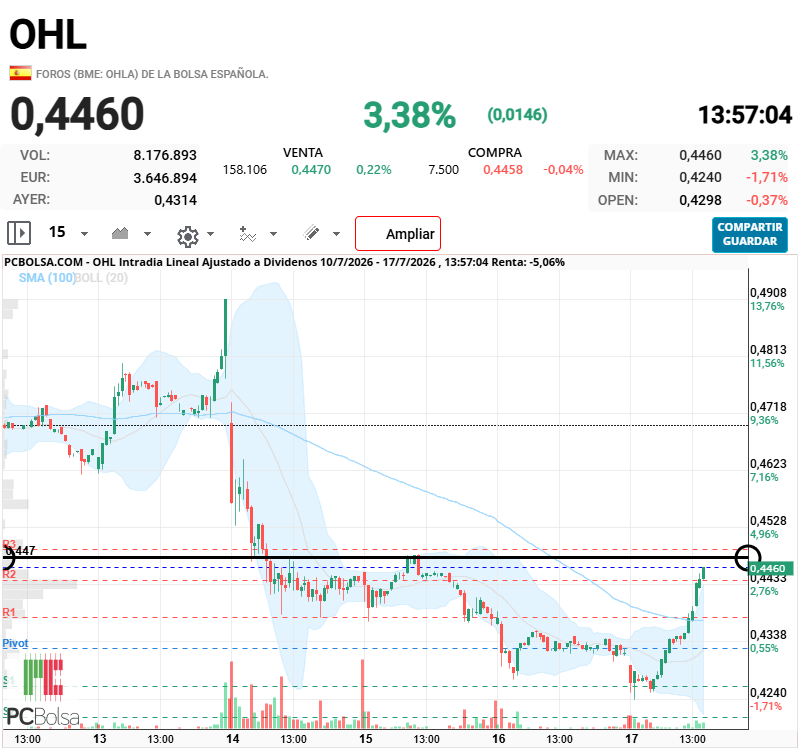The width and height of the screenshot is (800, 748).
Task: Toggle the side panel icon in toolbar
Action: (19, 233)
